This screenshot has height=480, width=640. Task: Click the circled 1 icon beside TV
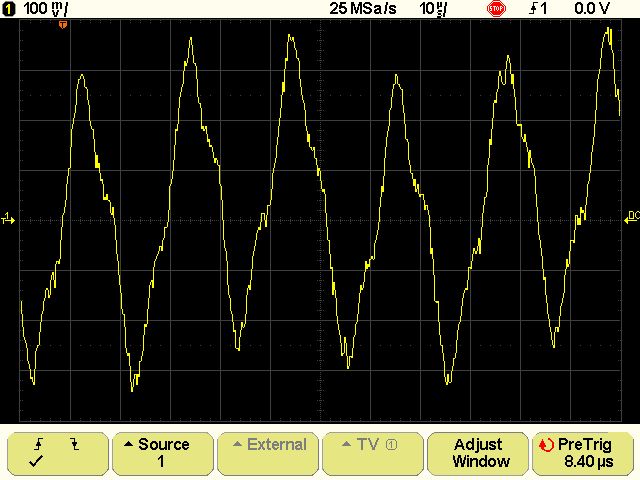[391, 444]
